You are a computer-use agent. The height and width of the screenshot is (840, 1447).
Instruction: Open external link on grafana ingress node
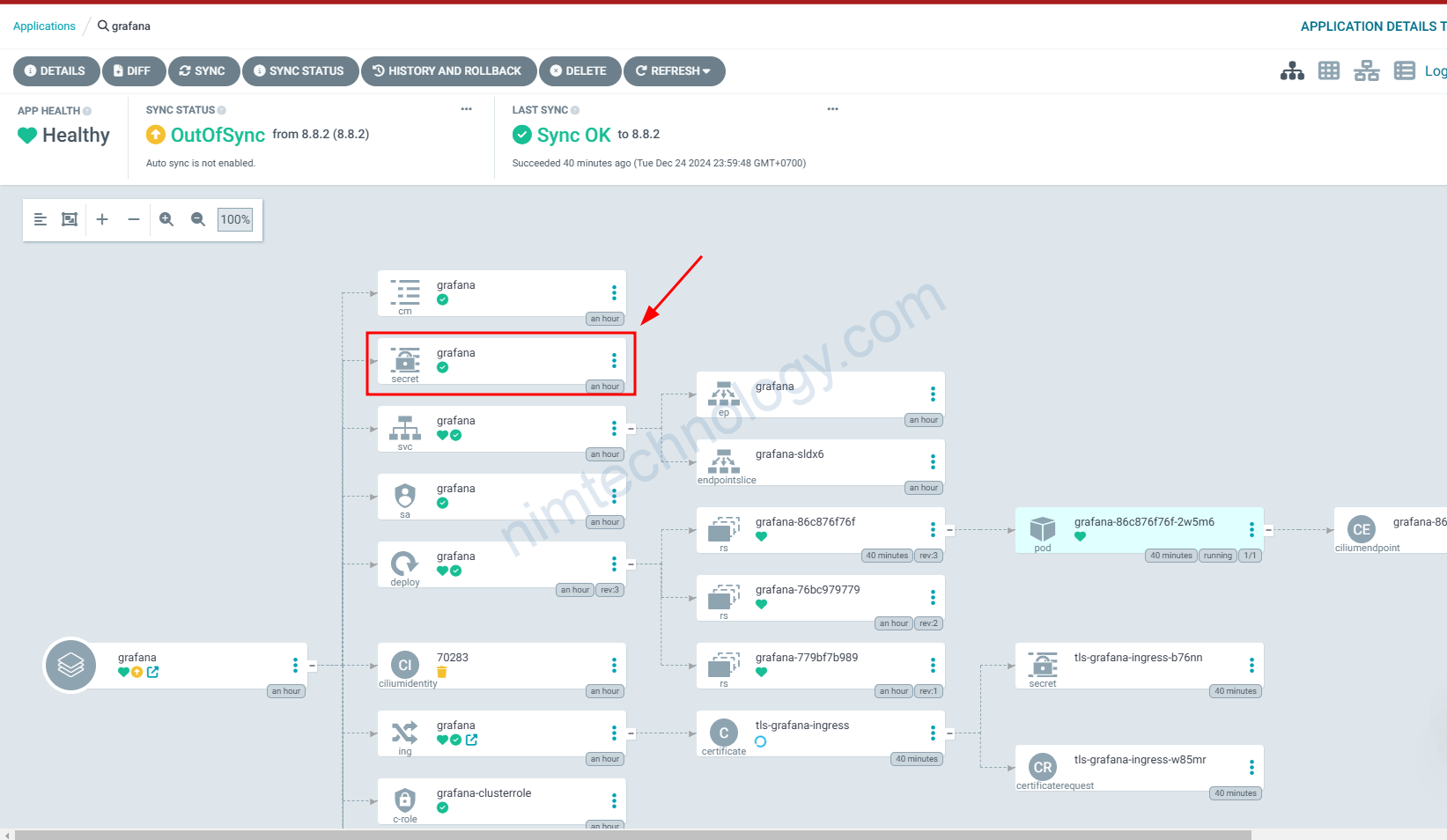tap(472, 740)
